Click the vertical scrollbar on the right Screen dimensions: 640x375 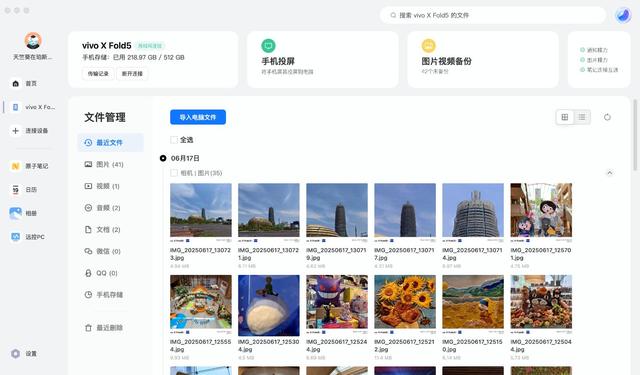click(x=635, y=135)
